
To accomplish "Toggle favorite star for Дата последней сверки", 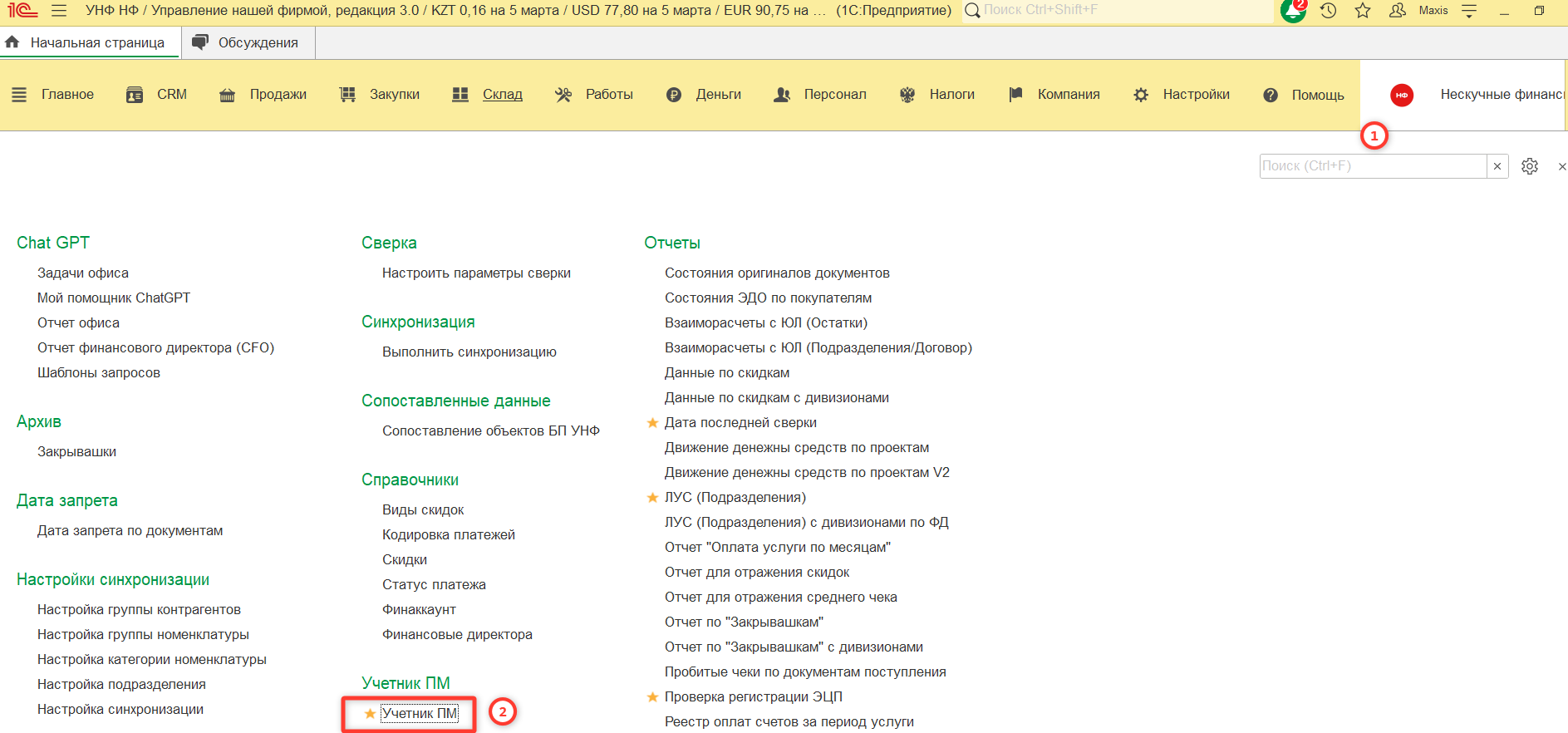I will (652, 423).
